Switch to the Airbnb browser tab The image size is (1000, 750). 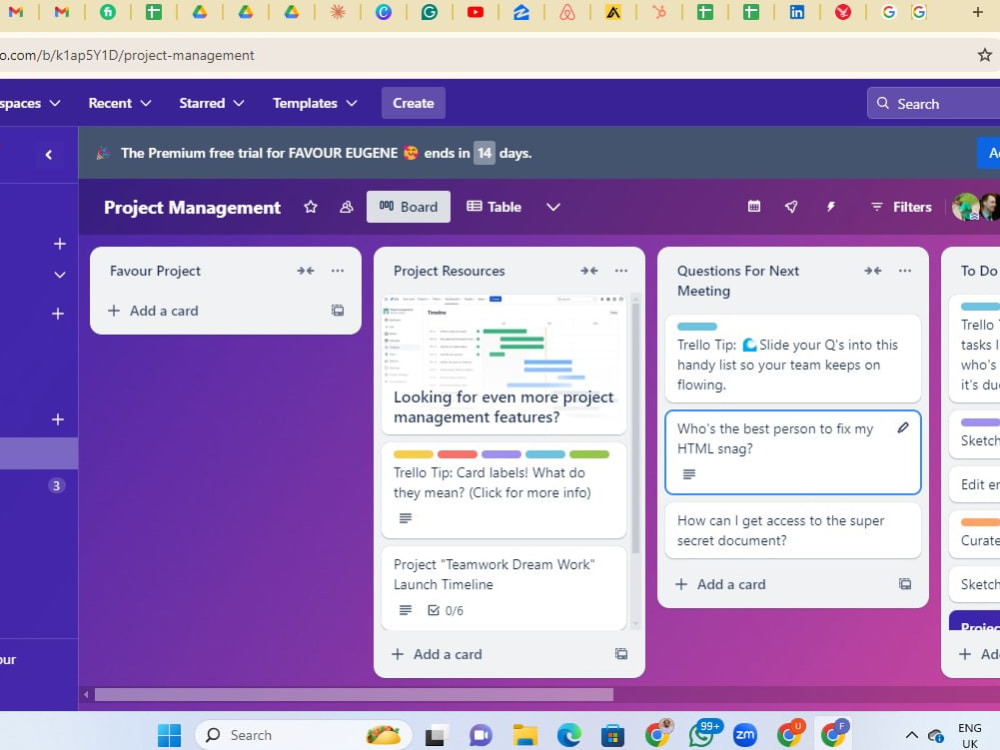(x=567, y=11)
